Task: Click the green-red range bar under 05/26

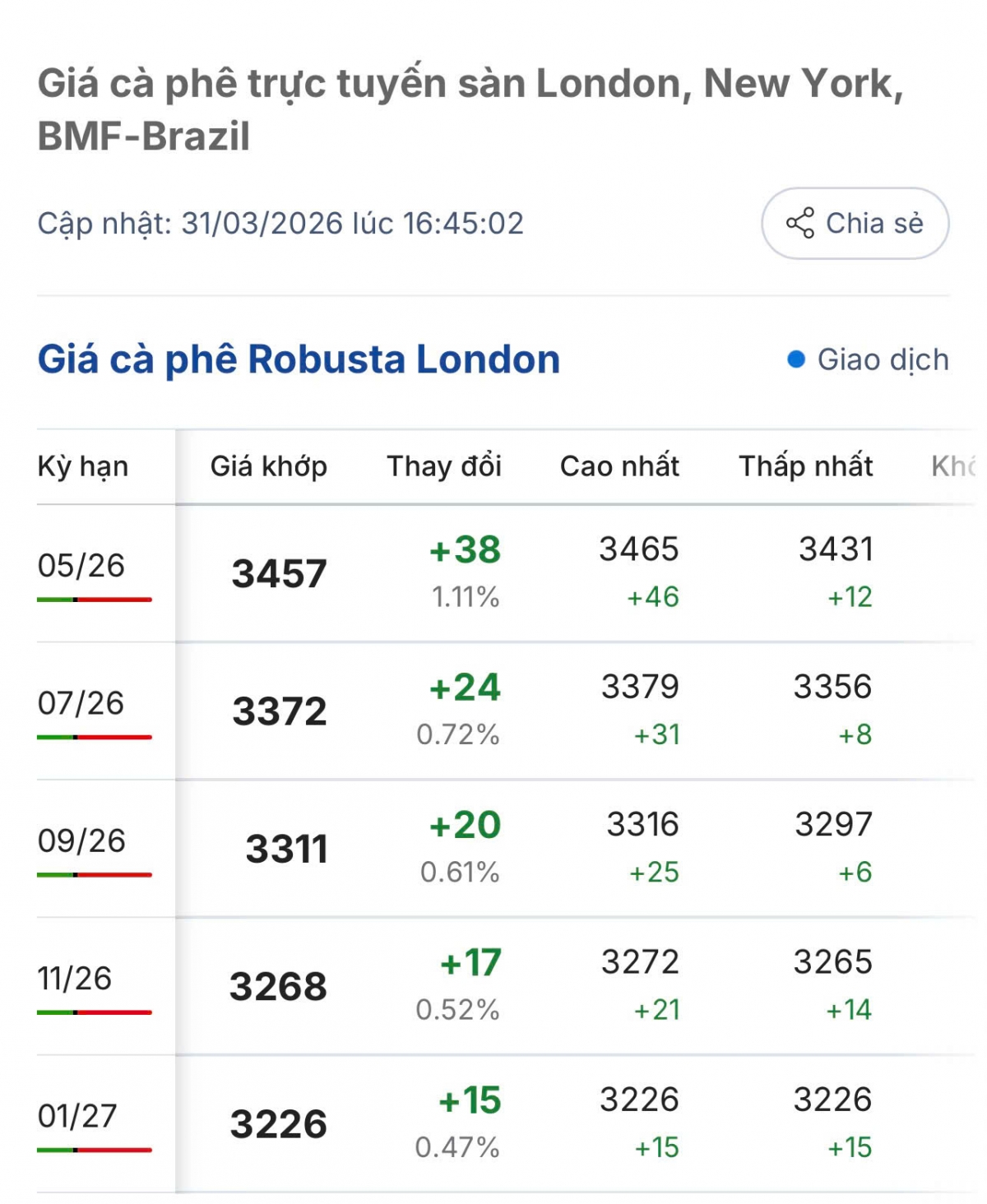Action: coord(94,600)
